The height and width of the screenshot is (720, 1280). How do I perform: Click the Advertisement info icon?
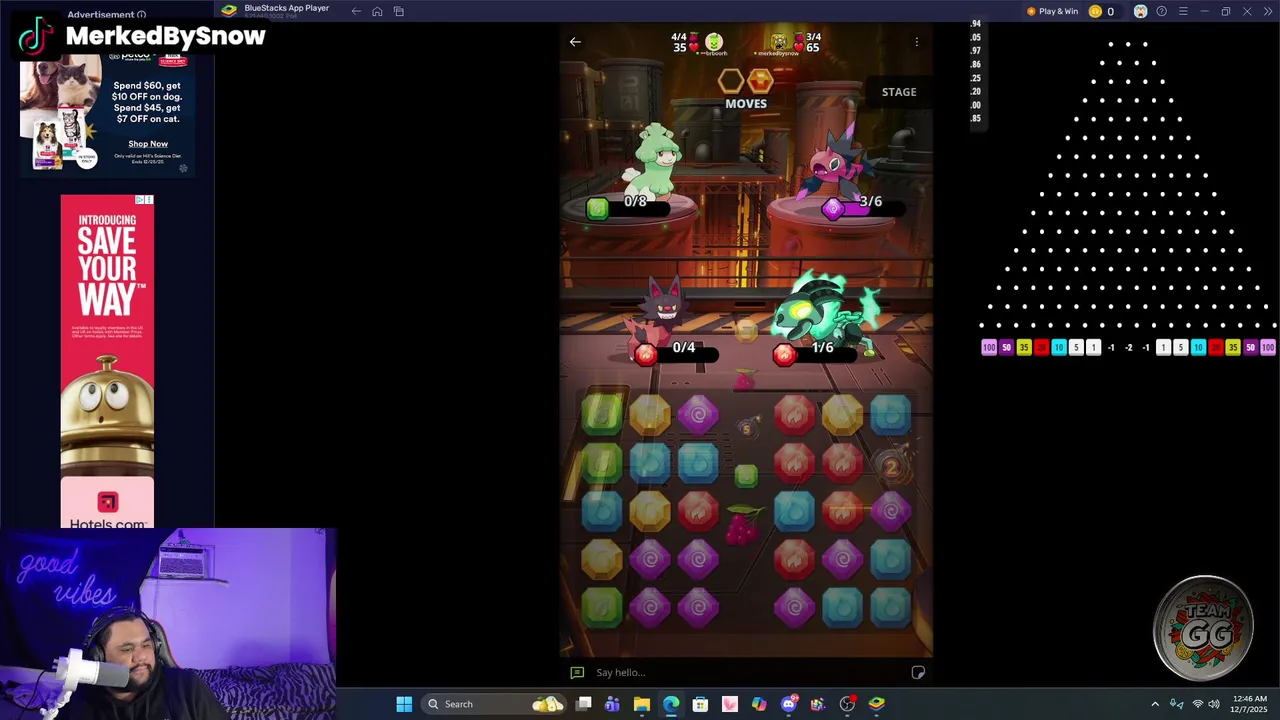click(141, 15)
